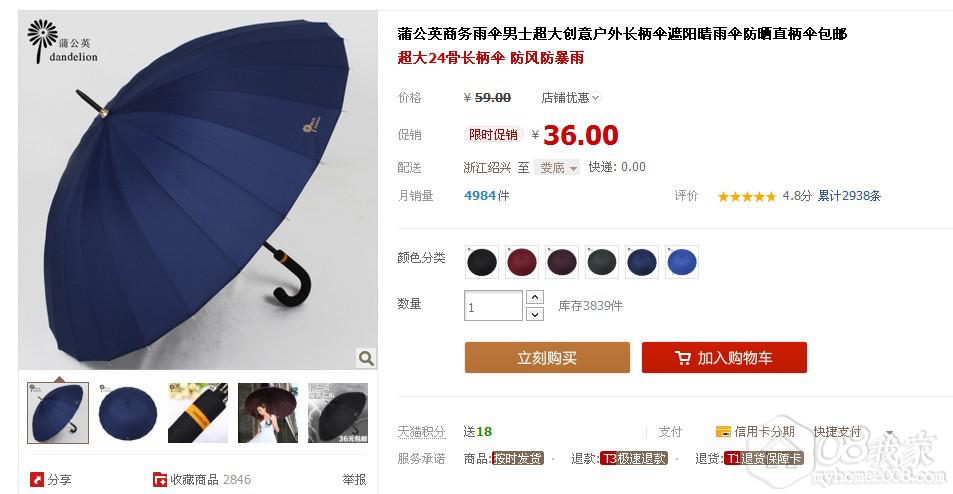Image resolution: width=953 pixels, height=494 pixels.
Task: Click the quantity input field
Action: [x=493, y=305]
